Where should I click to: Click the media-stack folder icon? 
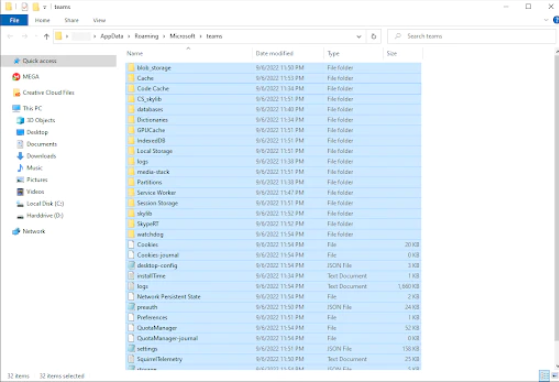(131, 172)
